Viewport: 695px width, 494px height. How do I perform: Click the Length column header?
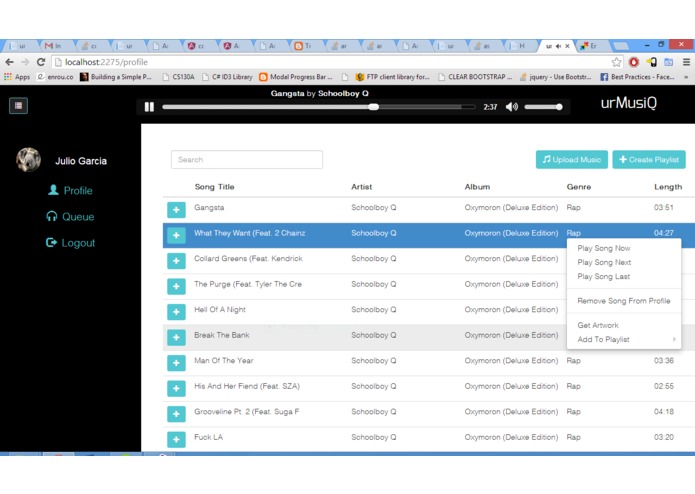(668, 187)
